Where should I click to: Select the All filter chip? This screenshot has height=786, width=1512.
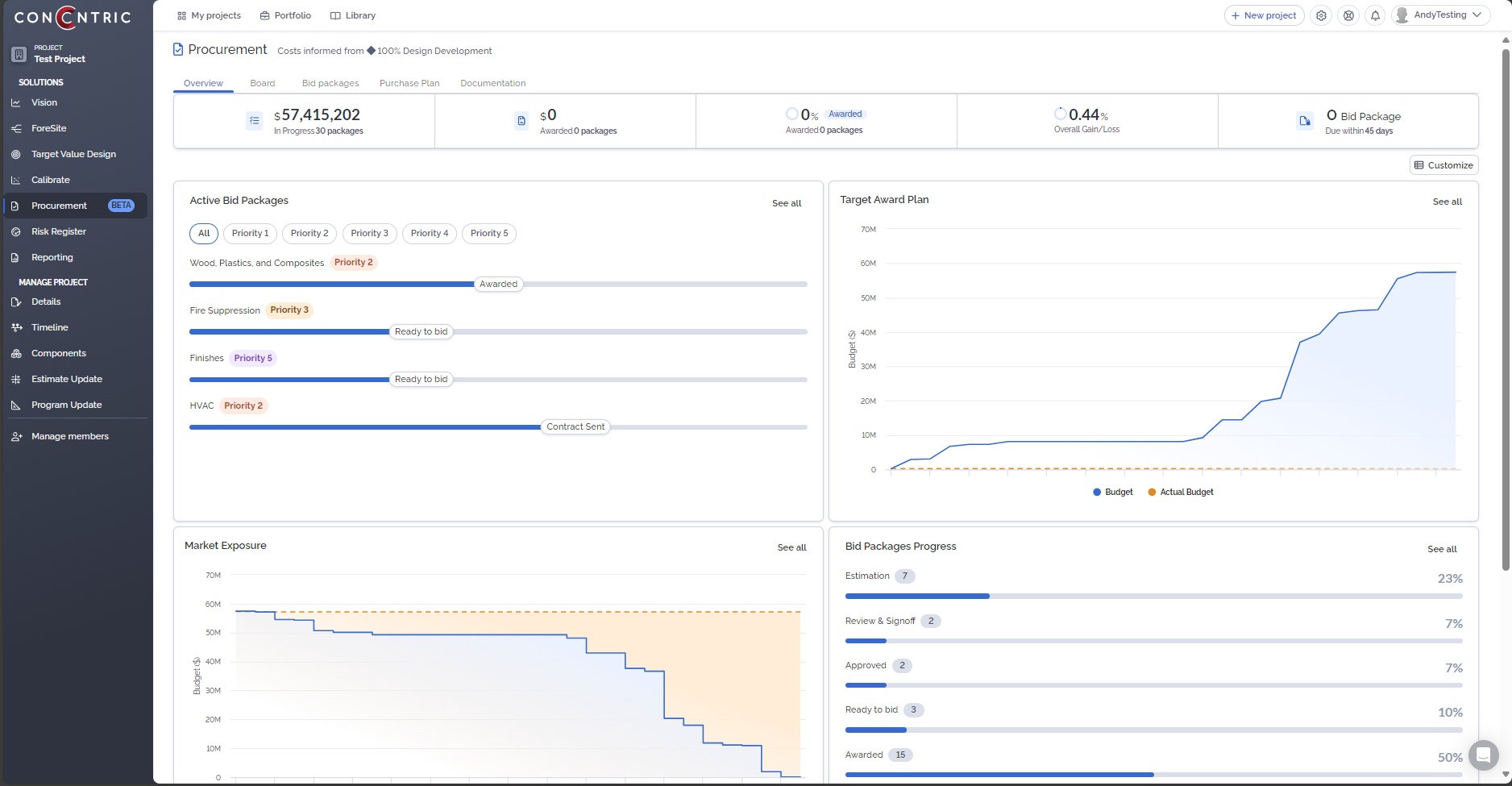[204, 234]
